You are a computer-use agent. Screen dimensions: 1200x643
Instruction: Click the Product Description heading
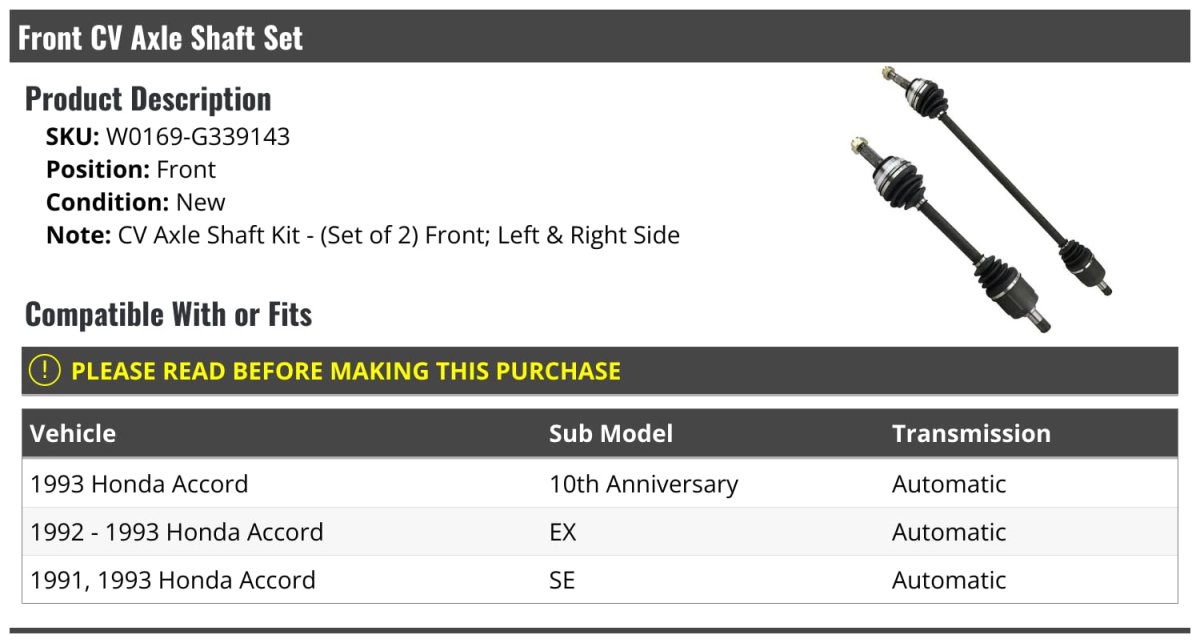coord(148,99)
